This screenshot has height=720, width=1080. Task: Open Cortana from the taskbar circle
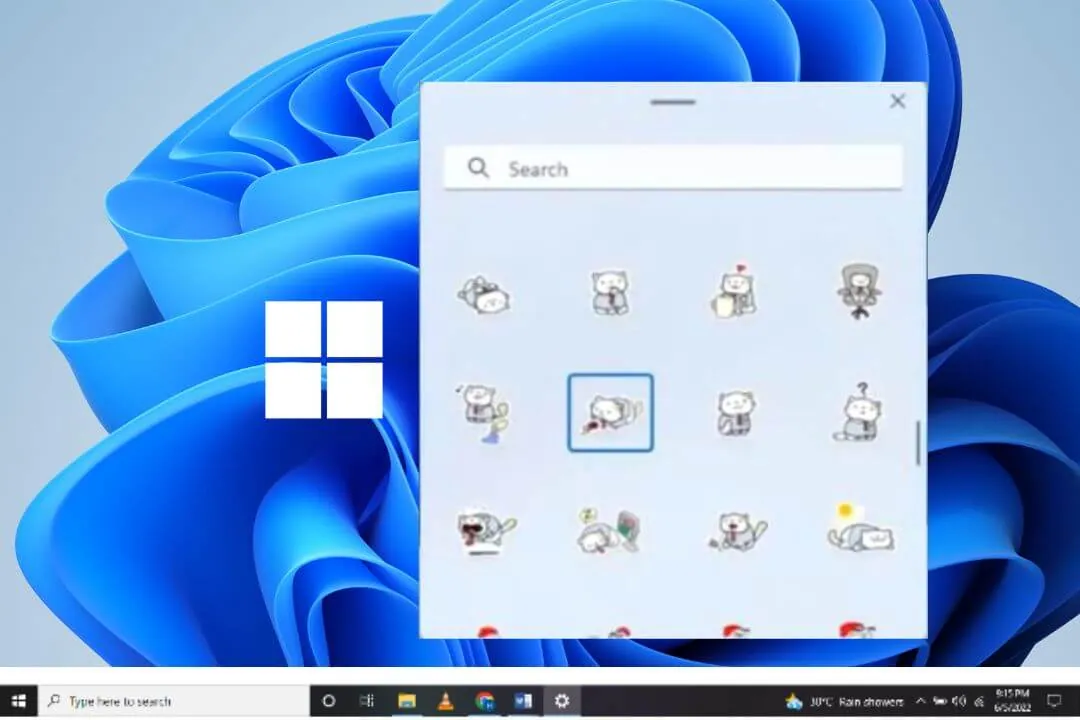coord(329,701)
